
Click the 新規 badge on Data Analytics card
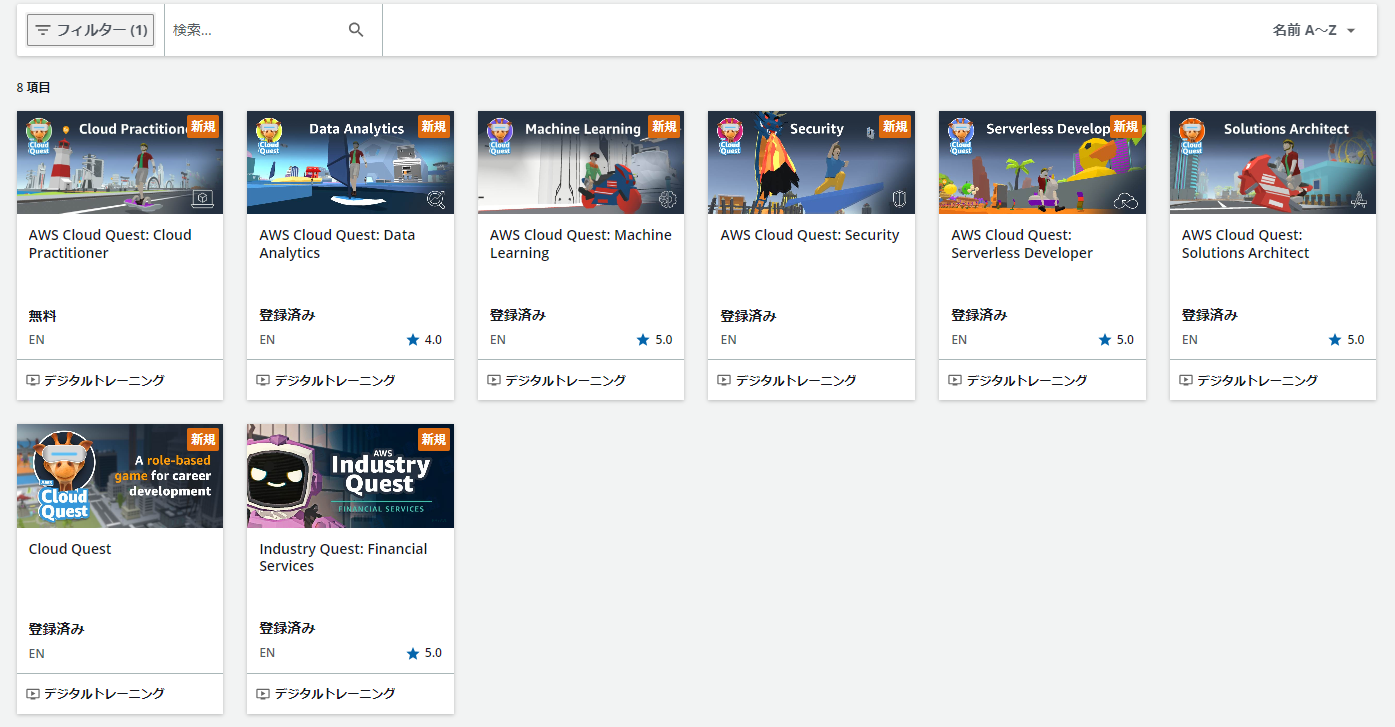click(x=434, y=126)
